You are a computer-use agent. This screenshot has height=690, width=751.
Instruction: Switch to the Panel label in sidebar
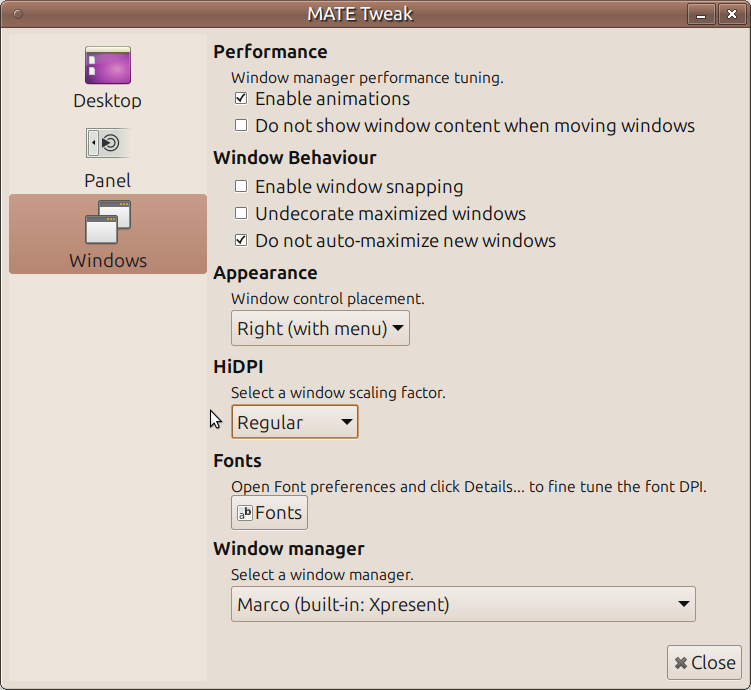tap(107, 181)
